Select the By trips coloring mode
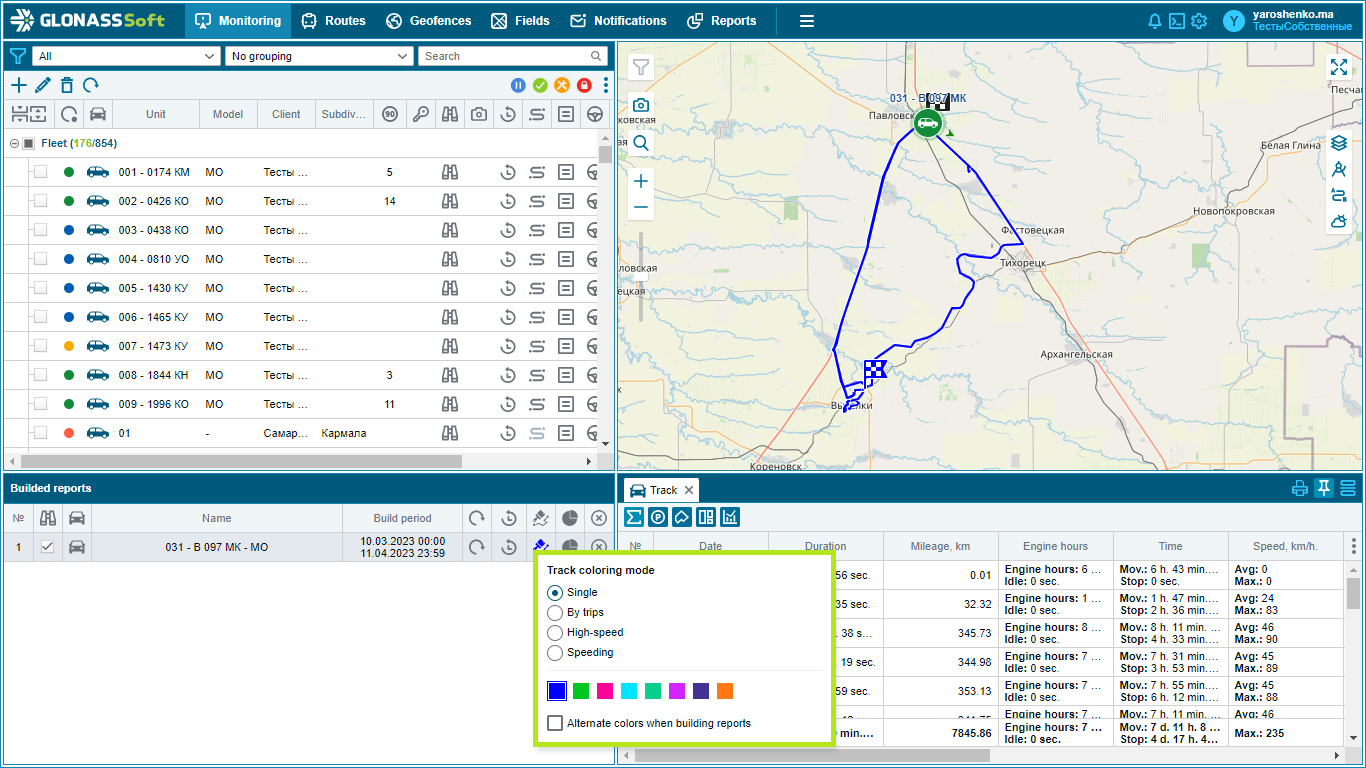Viewport: 1366px width, 768px height. (556, 612)
